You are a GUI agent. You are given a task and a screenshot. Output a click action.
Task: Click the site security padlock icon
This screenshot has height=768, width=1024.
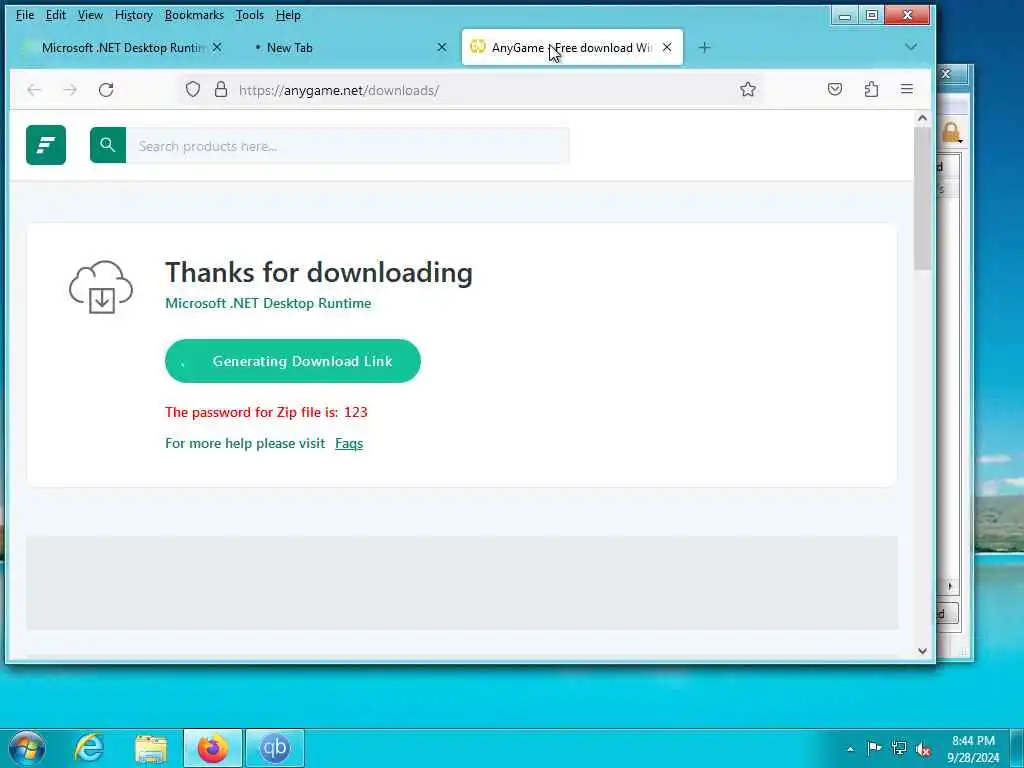click(221, 89)
